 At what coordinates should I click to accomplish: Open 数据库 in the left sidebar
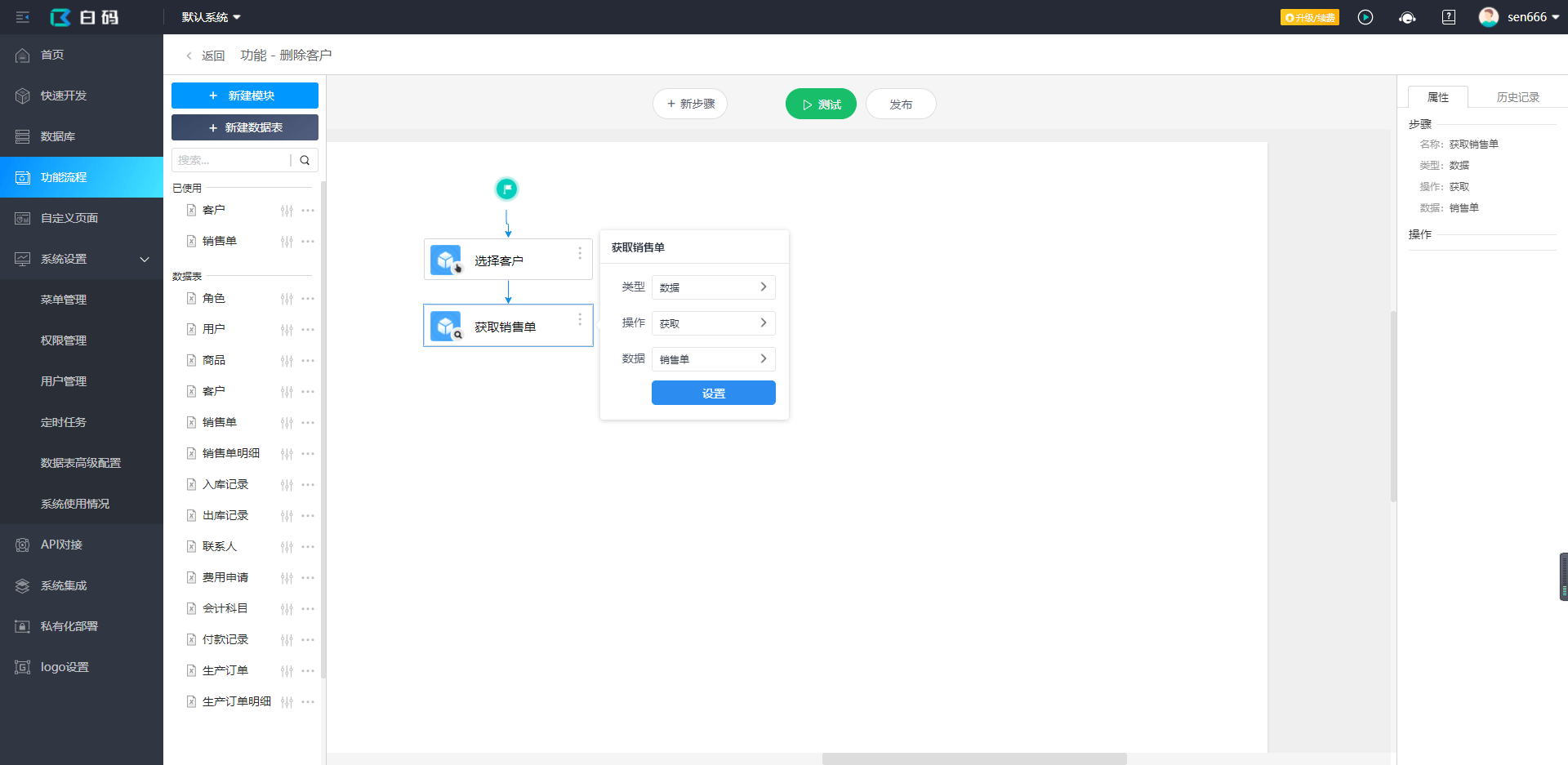[58, 136]
